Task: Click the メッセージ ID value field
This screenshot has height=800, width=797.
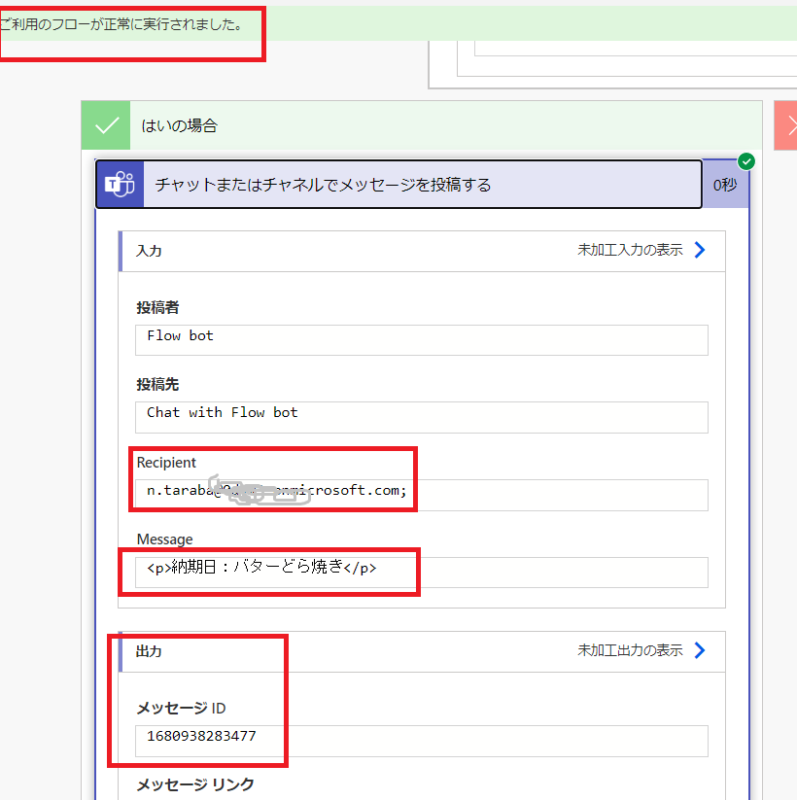Action: [421, 740]
